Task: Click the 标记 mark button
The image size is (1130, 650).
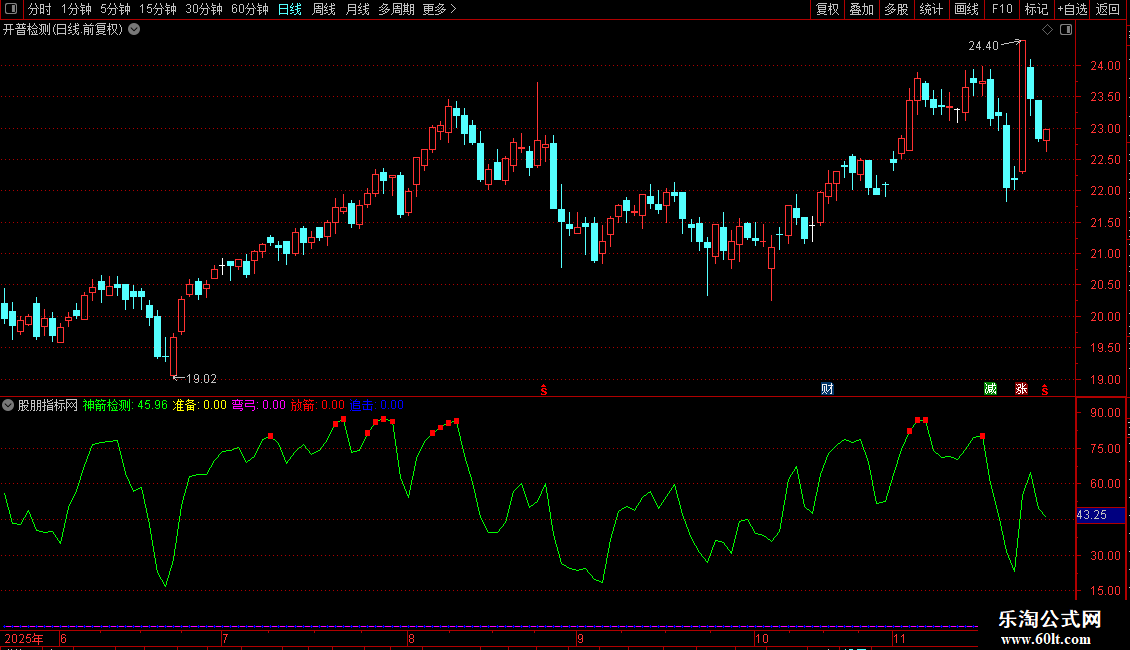Action: coord(1036,9)
